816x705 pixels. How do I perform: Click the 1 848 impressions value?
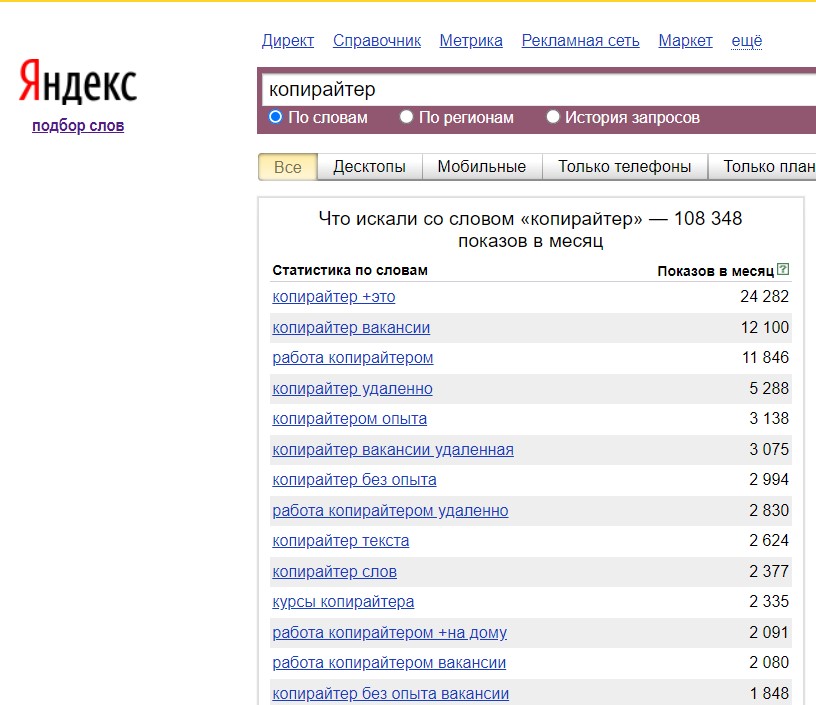tap(770, 693)
